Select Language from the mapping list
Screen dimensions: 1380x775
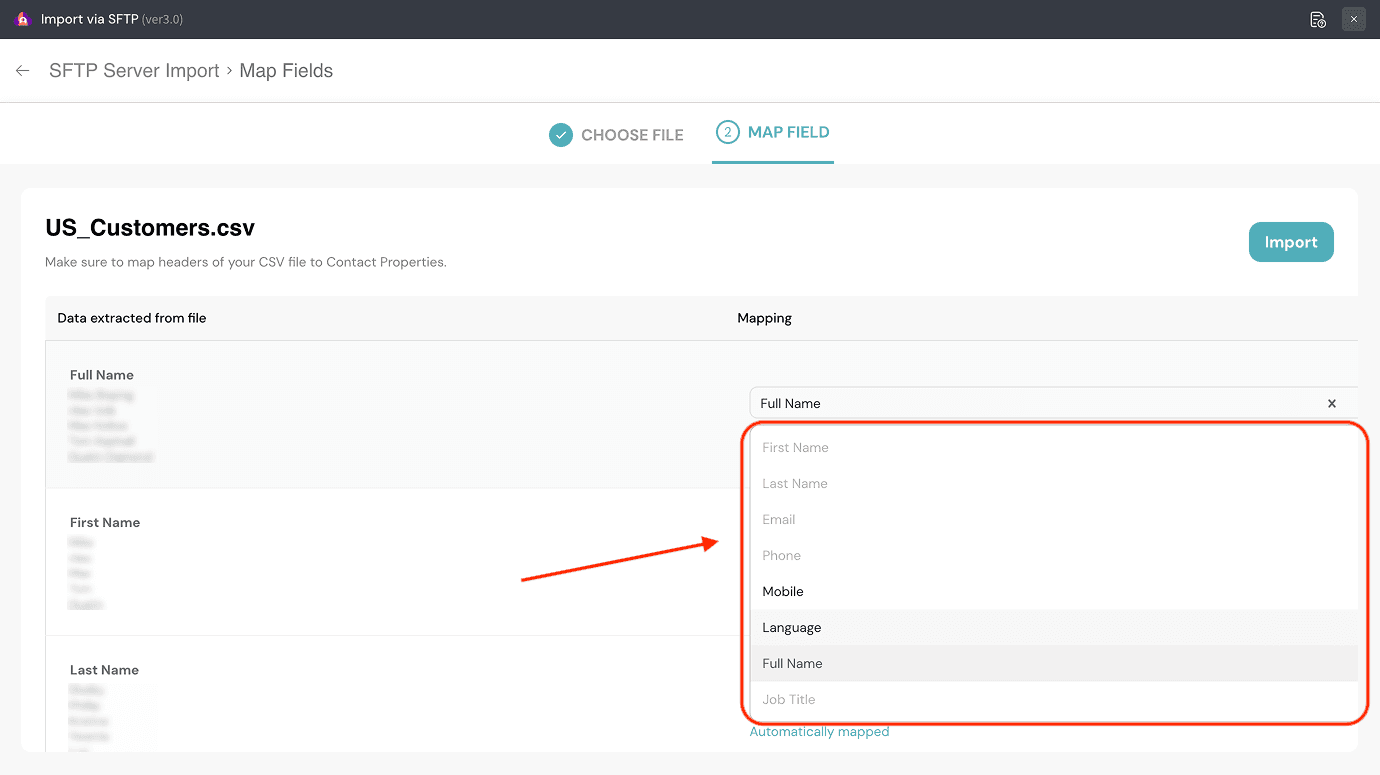(792, 628)
